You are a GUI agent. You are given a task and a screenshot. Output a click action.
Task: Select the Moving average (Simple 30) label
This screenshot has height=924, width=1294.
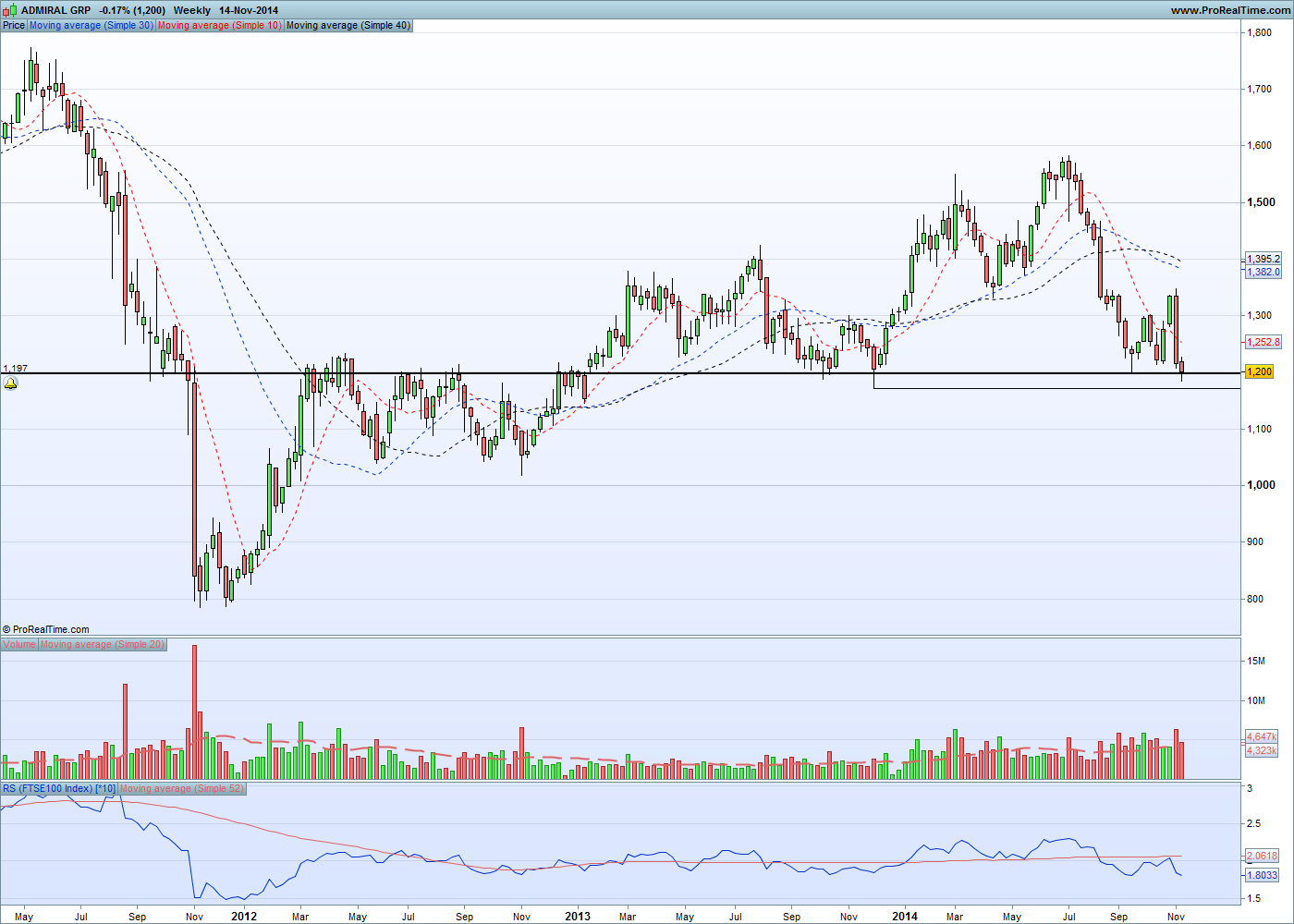92,25
